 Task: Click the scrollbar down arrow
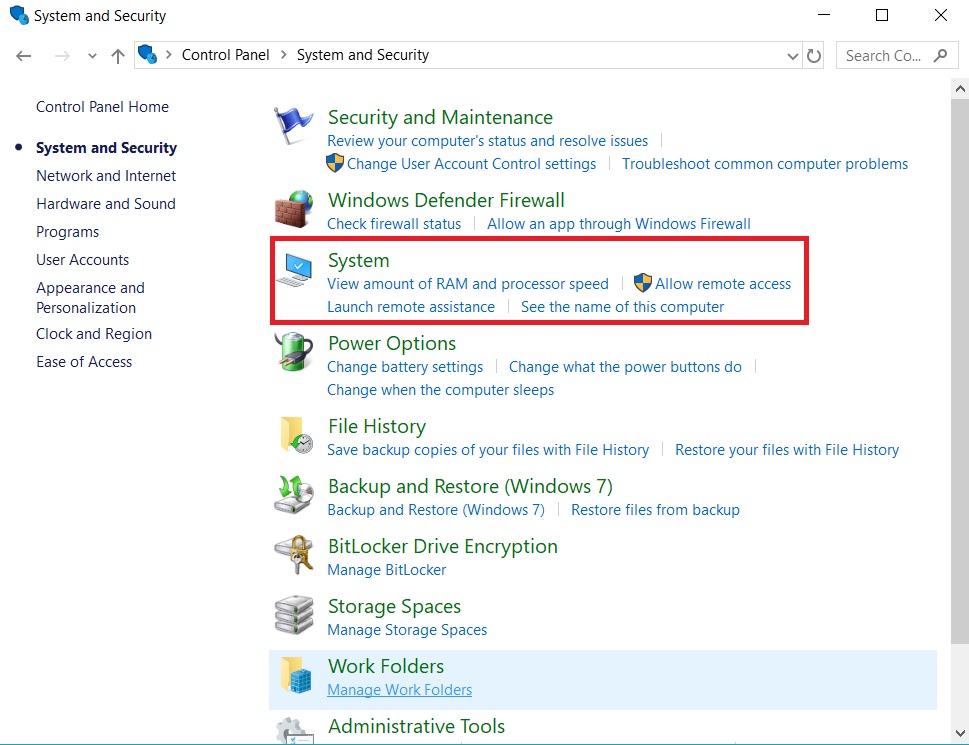click(960, 733)
